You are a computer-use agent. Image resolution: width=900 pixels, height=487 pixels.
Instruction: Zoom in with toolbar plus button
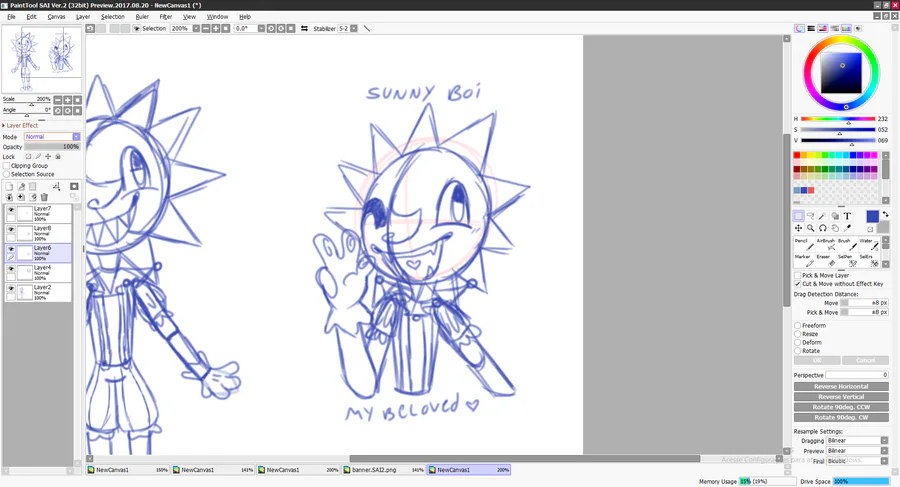click(x=216, y=28)
